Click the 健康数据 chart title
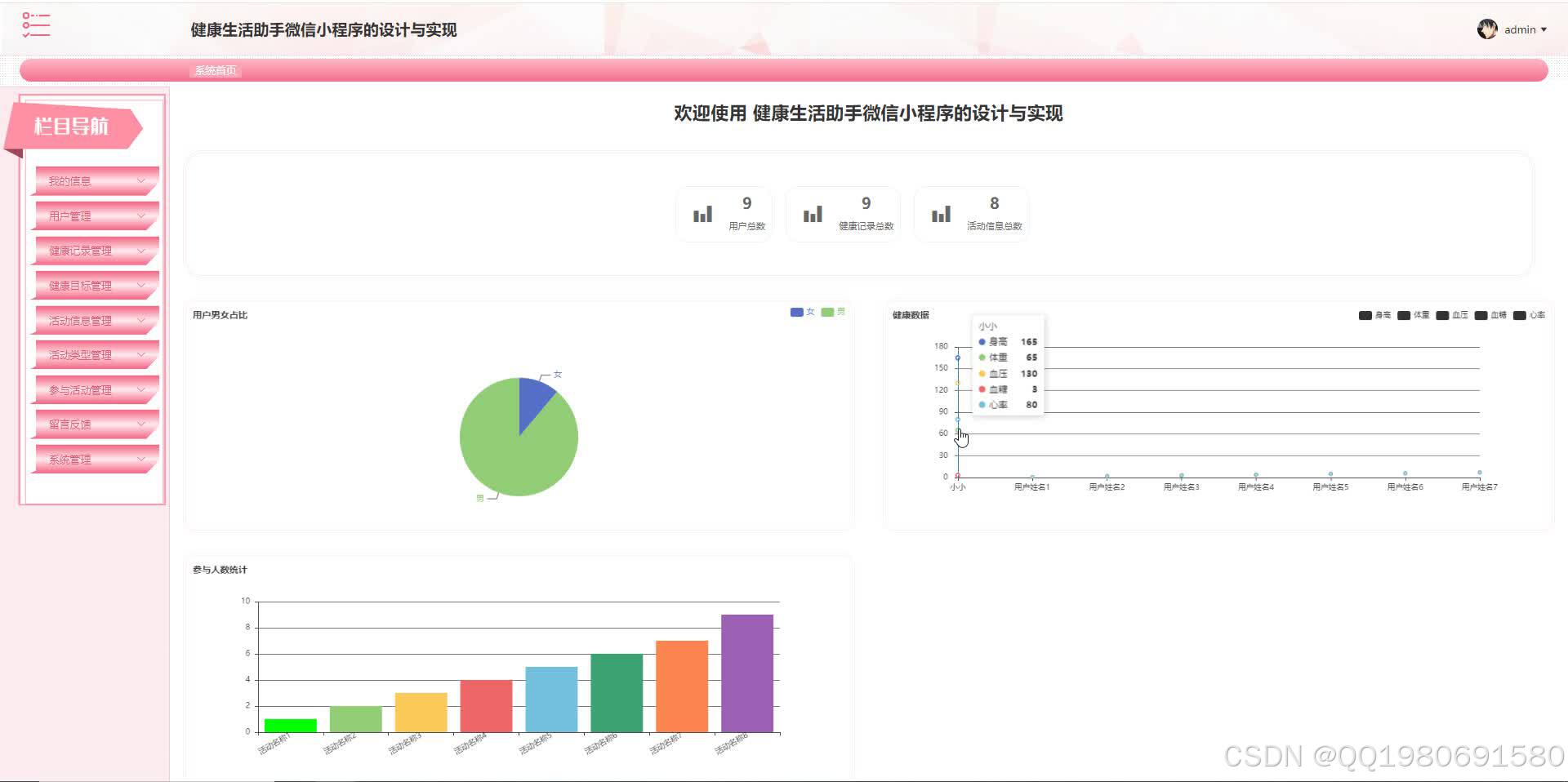This screenshot has width=1568, height=782. pyautogui.click(x=911, y=315)
